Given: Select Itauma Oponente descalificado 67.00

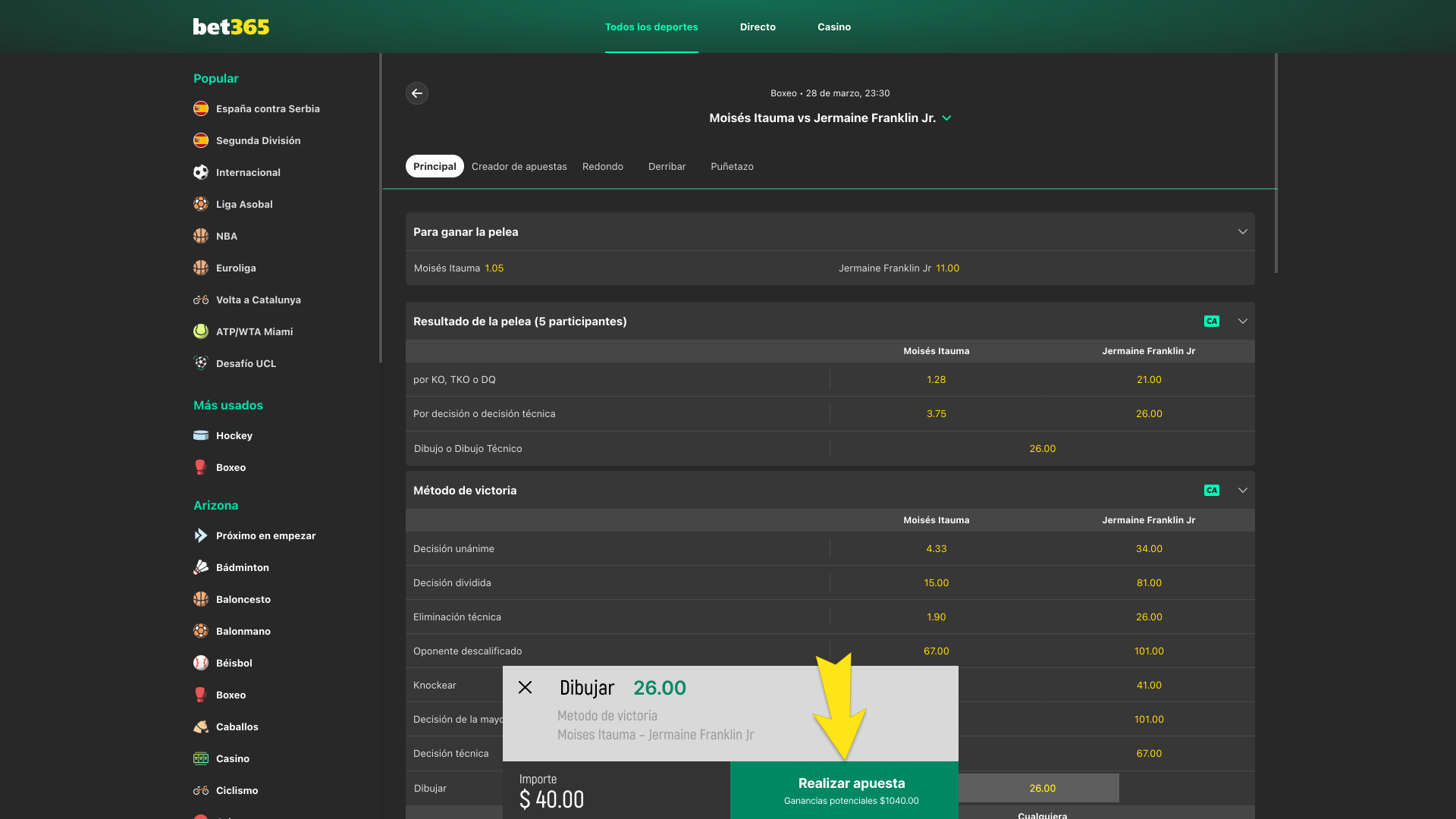Looking at the screenshot, I should (x=937, y=651).
